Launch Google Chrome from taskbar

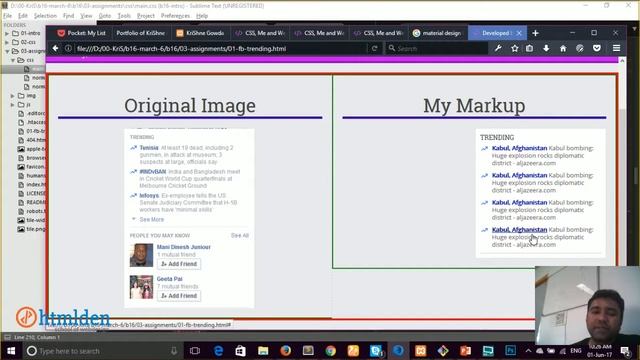(331, 351)
